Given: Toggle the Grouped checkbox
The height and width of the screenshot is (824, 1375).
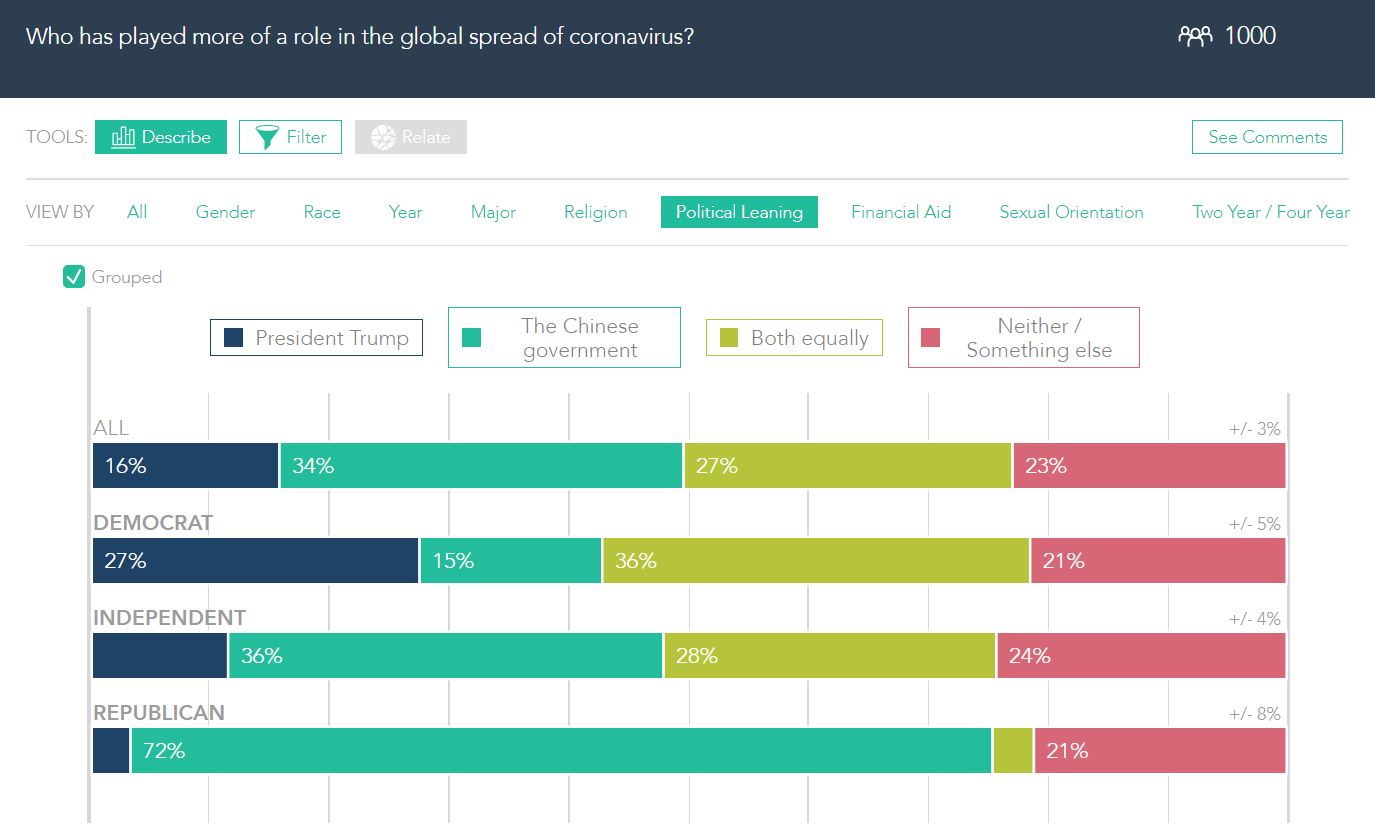Looking at the screenshot, I should coord(74,277).
